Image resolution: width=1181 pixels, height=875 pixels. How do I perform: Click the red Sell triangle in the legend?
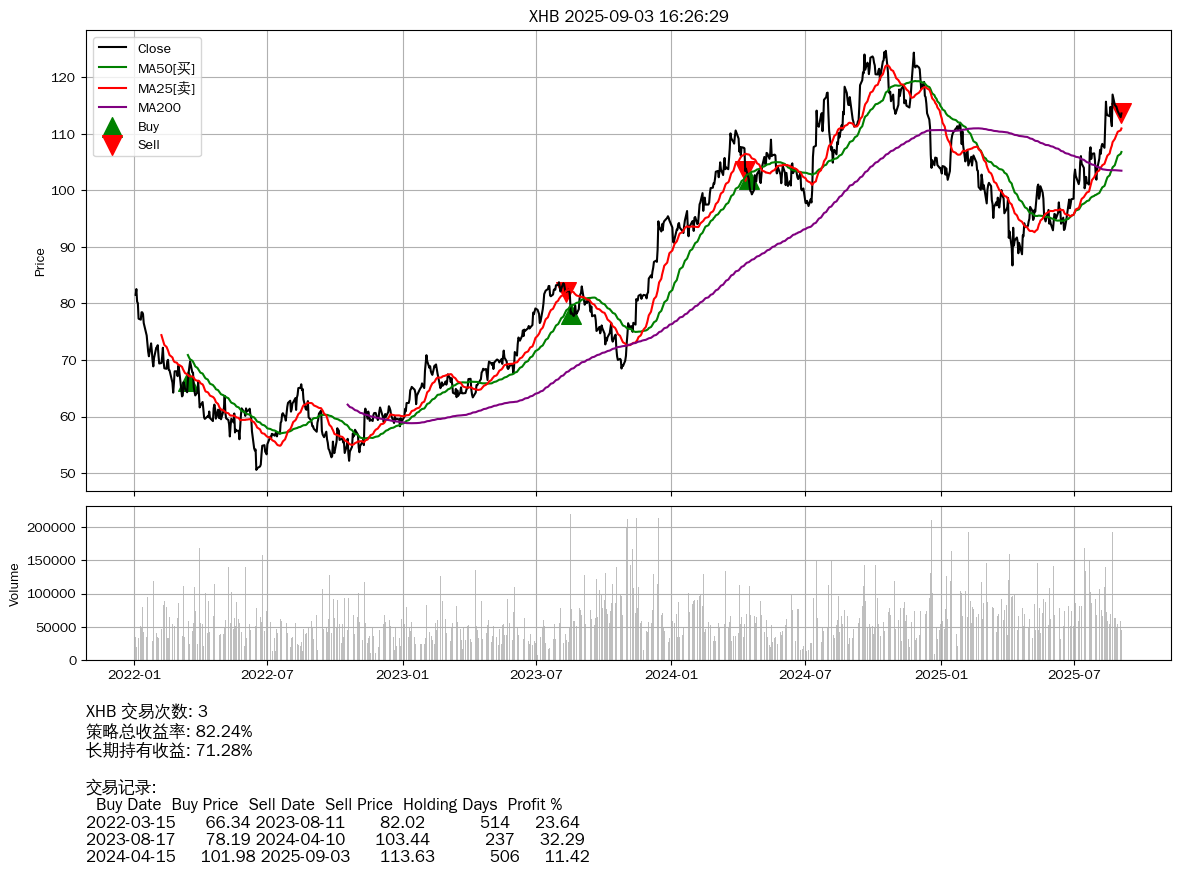point(112,145)
